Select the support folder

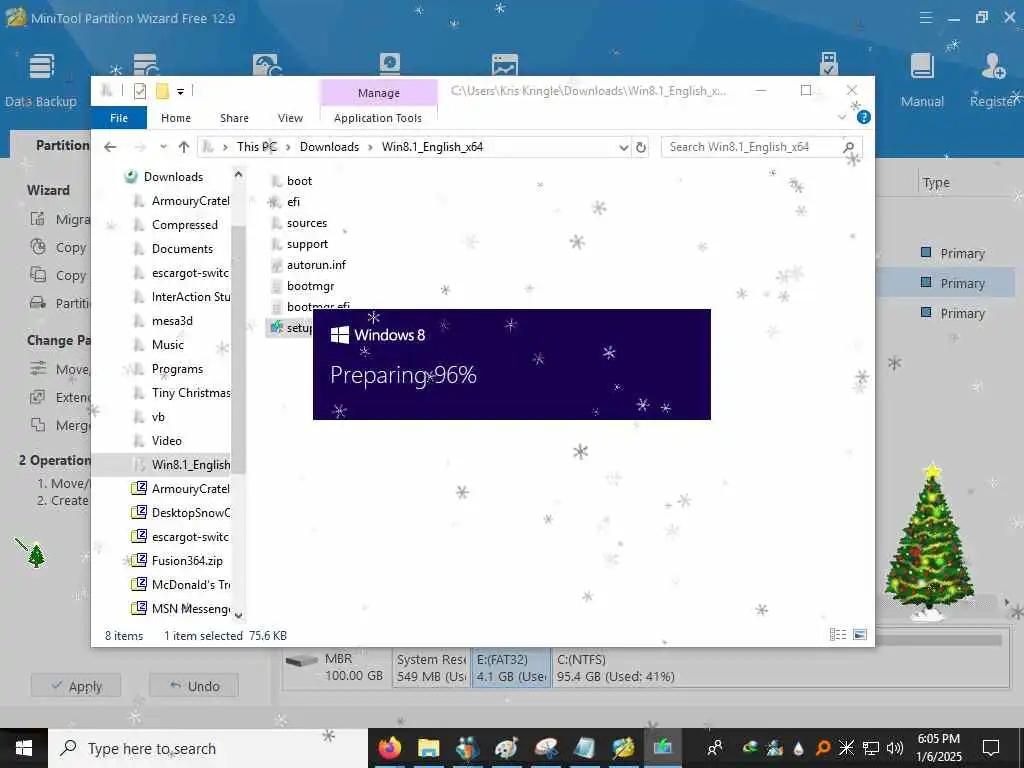(x=307, y=244)
